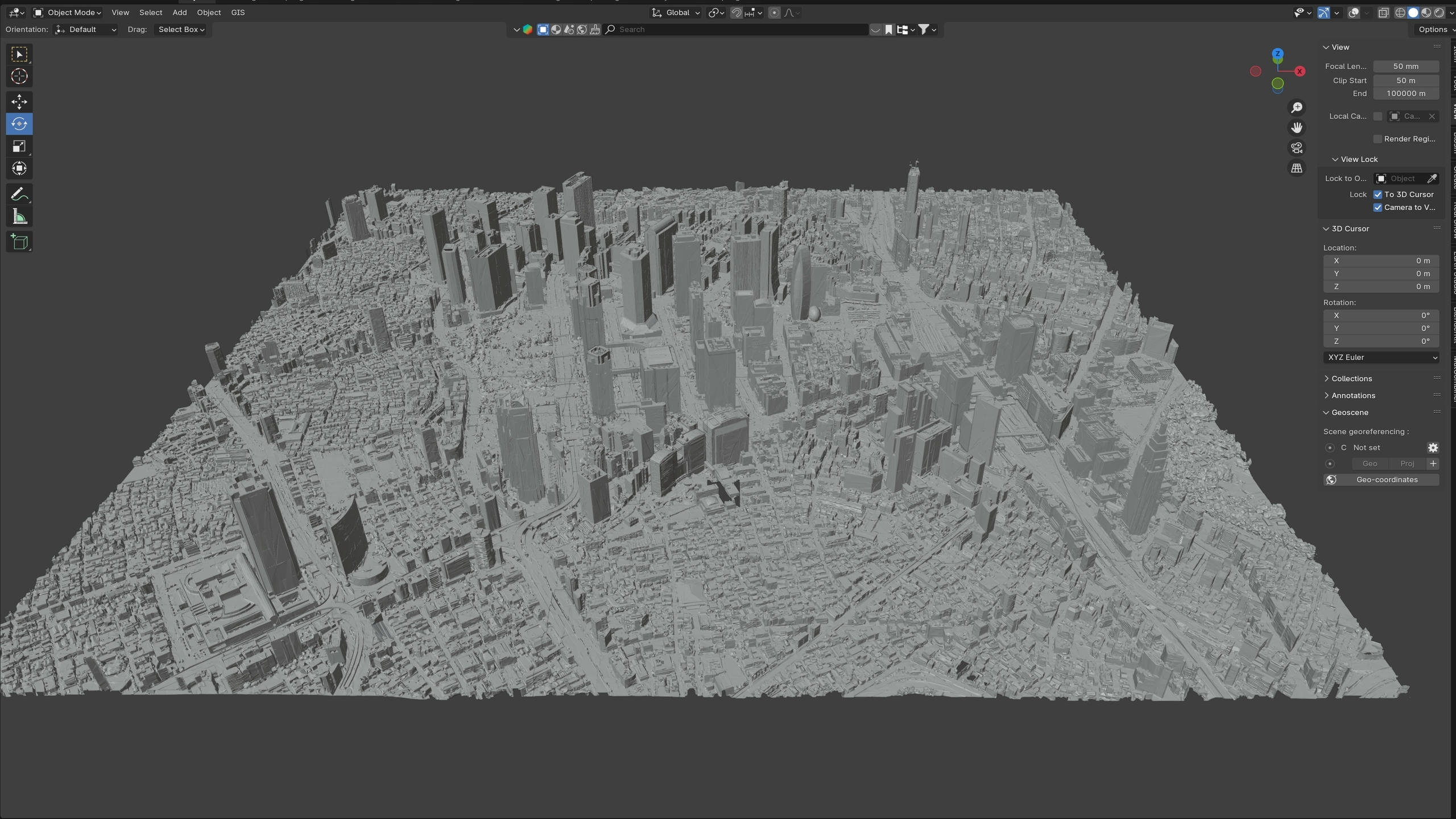
Task: Select the Measure ruler tool
Action: [19, 217]
